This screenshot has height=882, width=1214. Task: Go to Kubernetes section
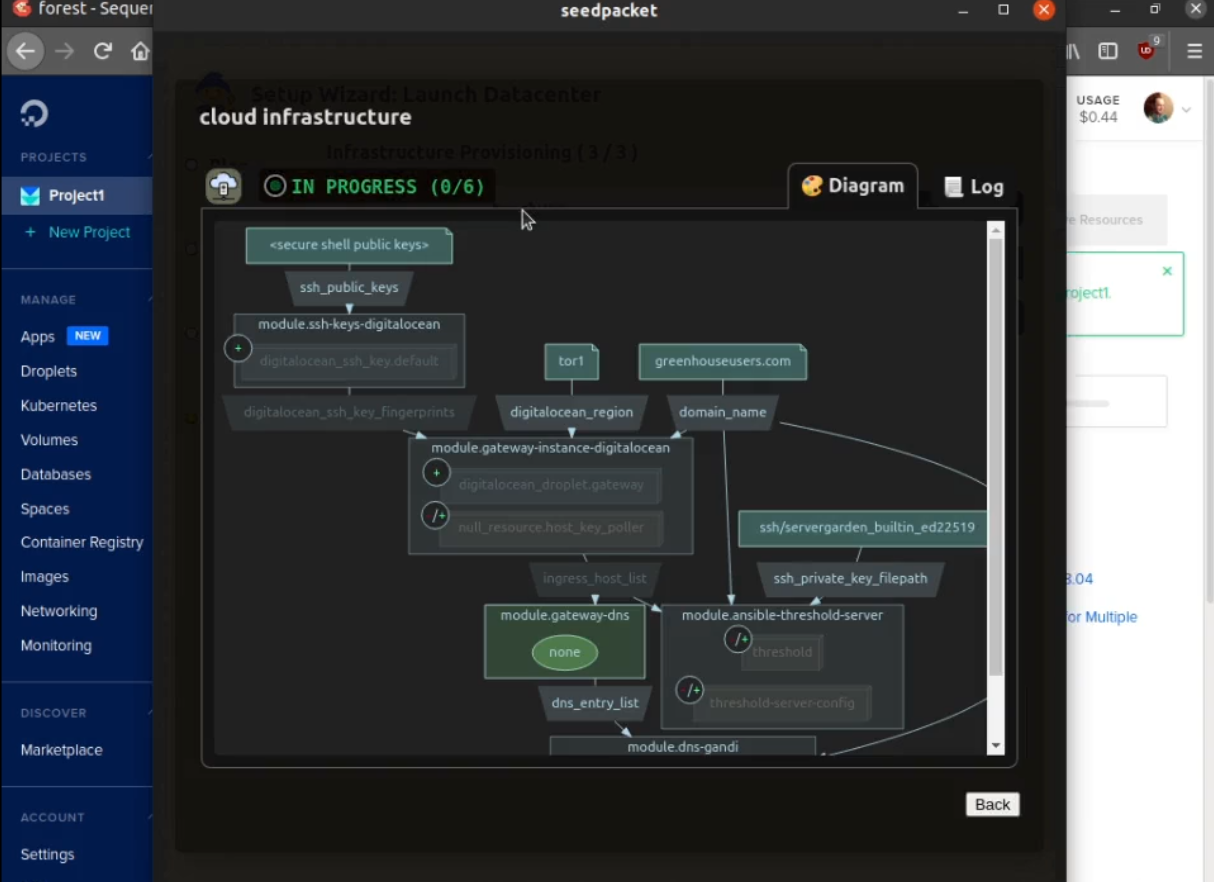(59, 406)
